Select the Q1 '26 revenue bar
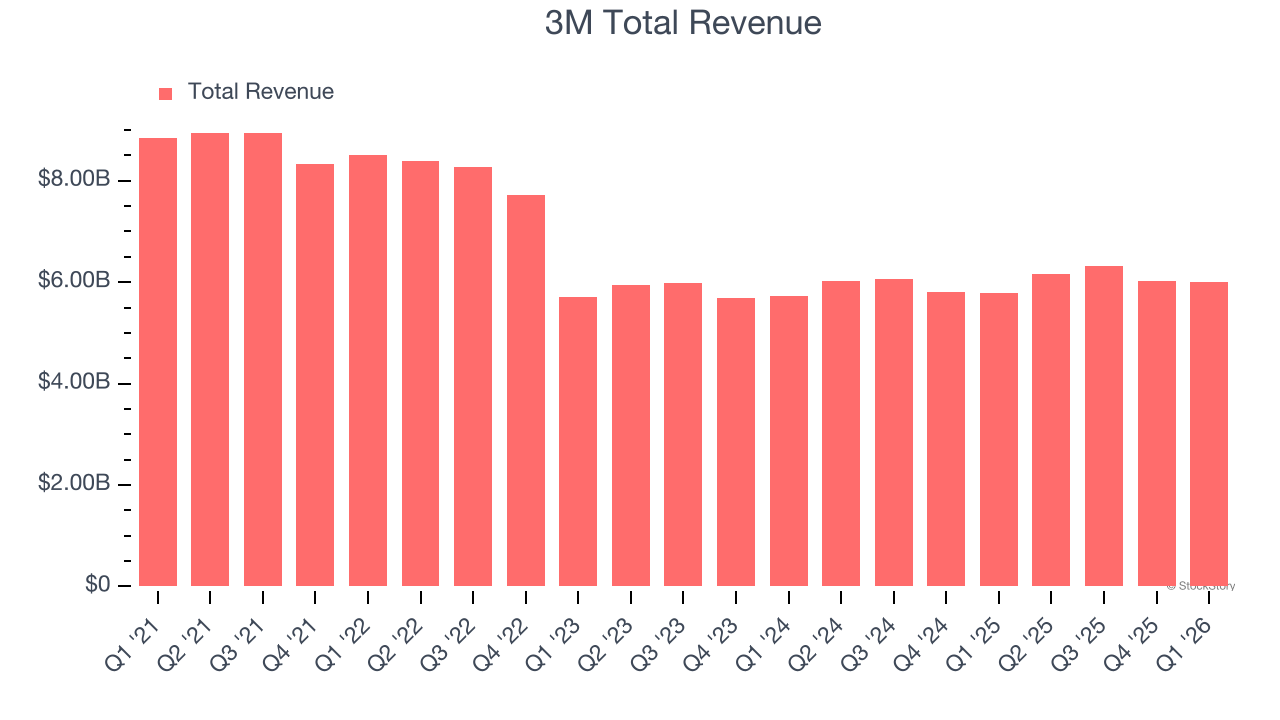 (x=1209, y=434)
